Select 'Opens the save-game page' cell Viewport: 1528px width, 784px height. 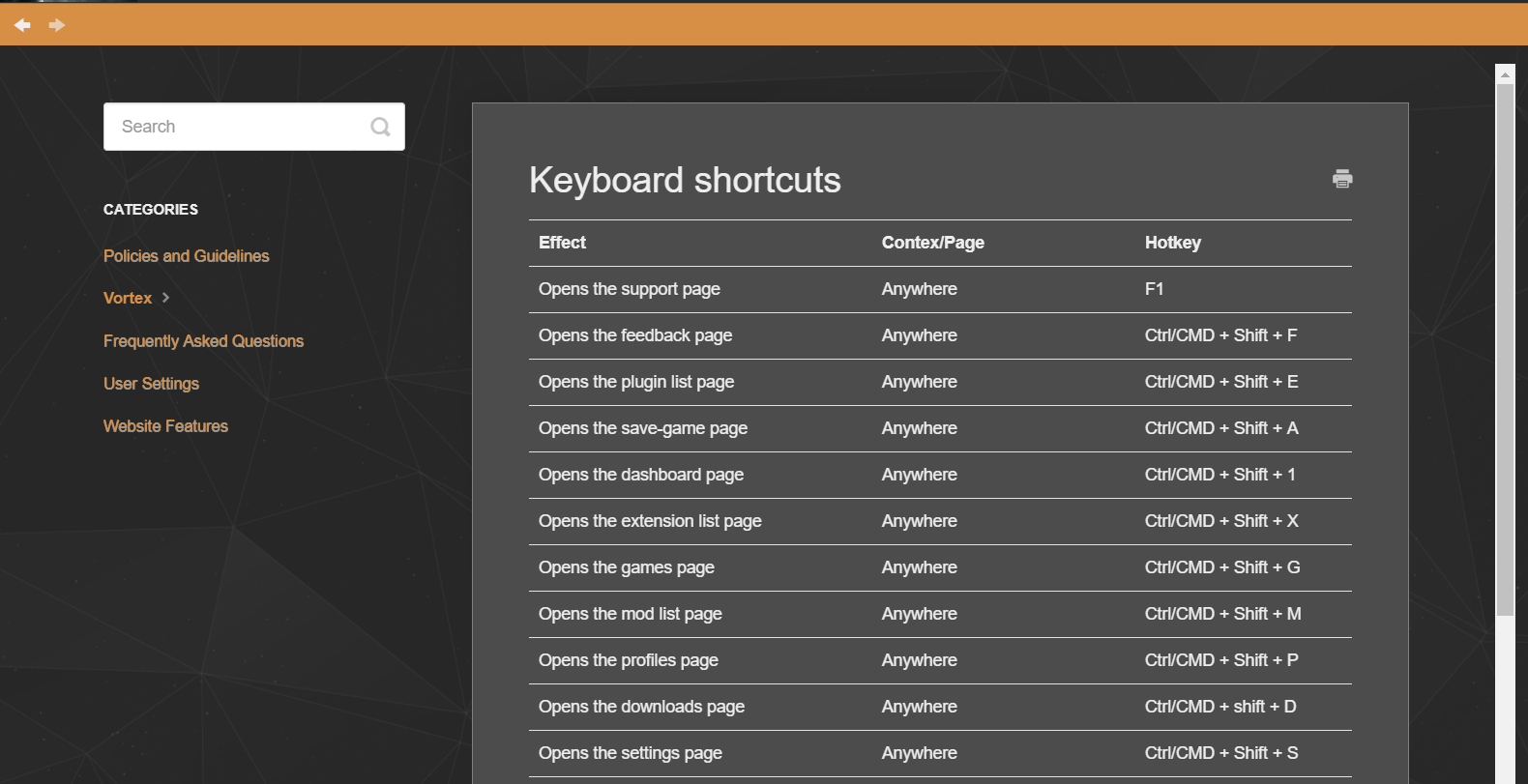642,428
